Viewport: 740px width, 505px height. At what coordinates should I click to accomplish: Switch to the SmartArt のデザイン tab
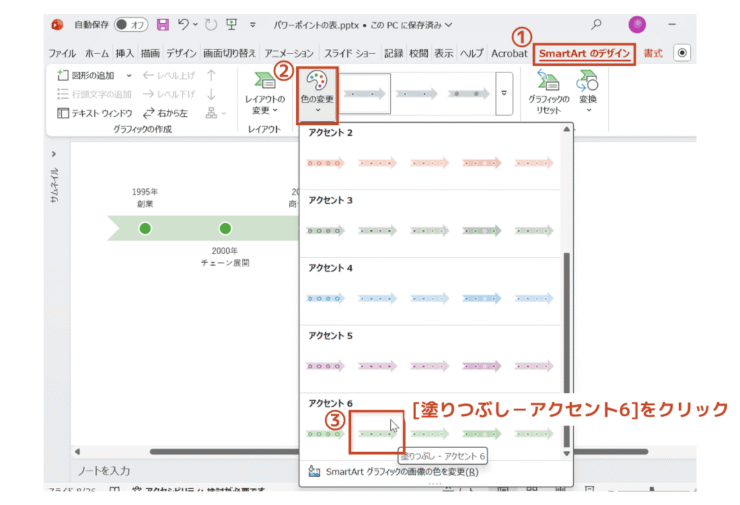pos(585,52)
